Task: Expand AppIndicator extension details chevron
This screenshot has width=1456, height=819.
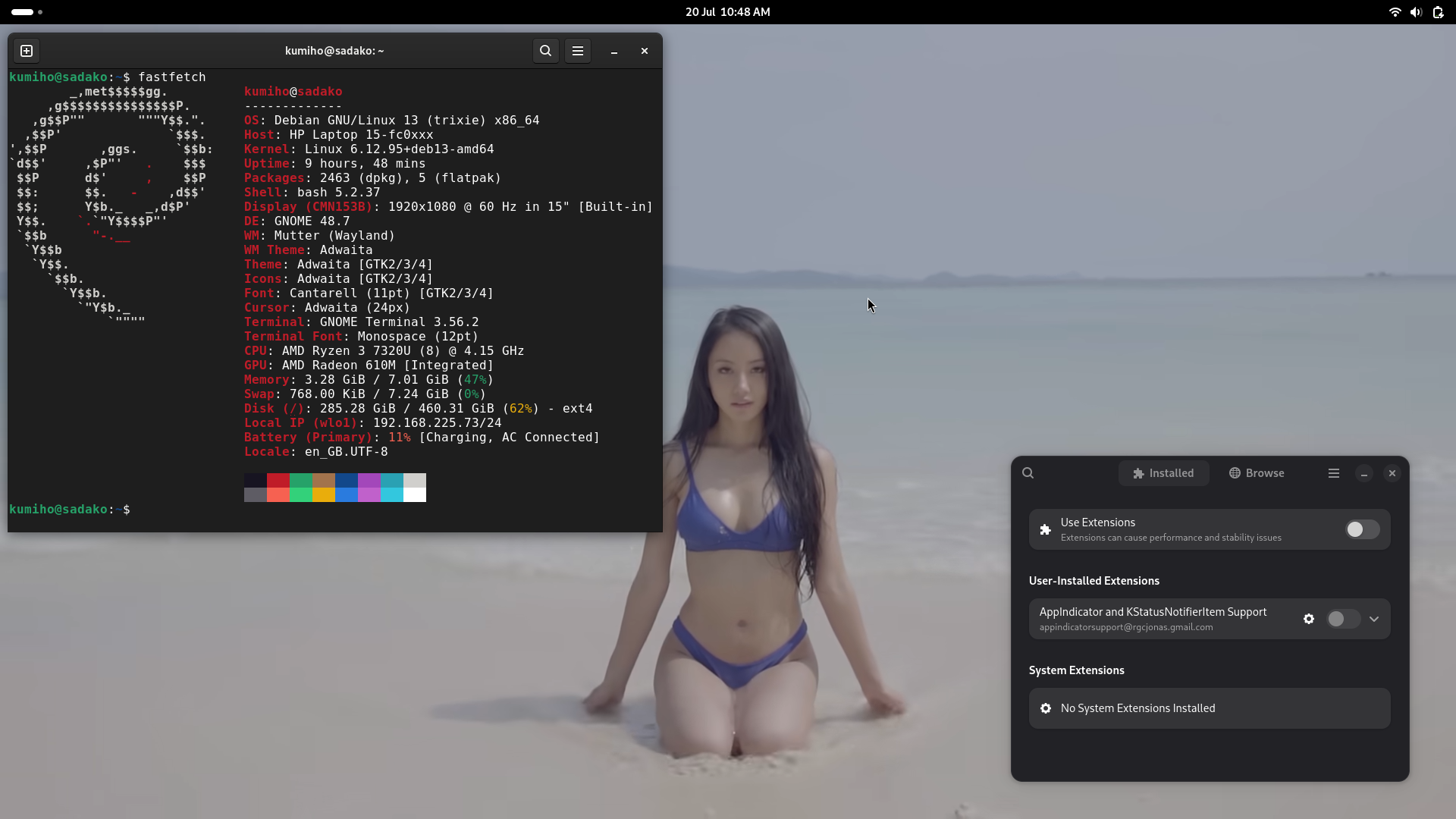Action: tap(1373, 619)
